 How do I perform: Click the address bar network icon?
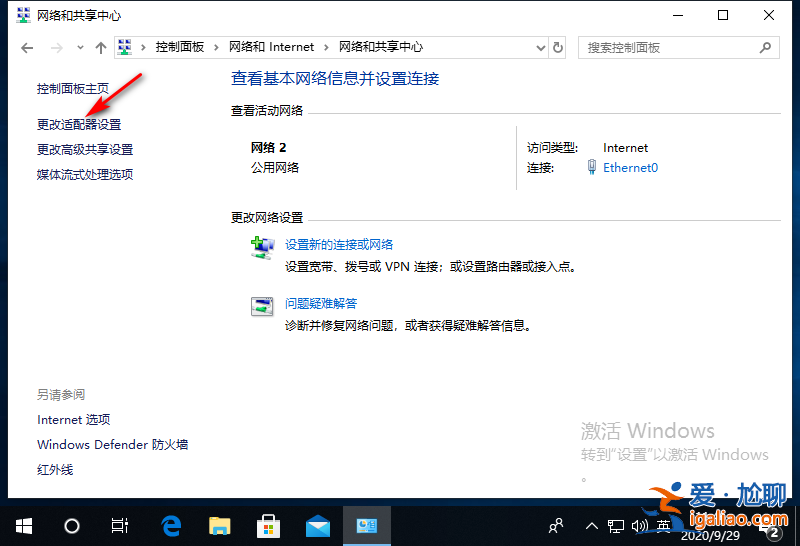(x=125, y=47)
